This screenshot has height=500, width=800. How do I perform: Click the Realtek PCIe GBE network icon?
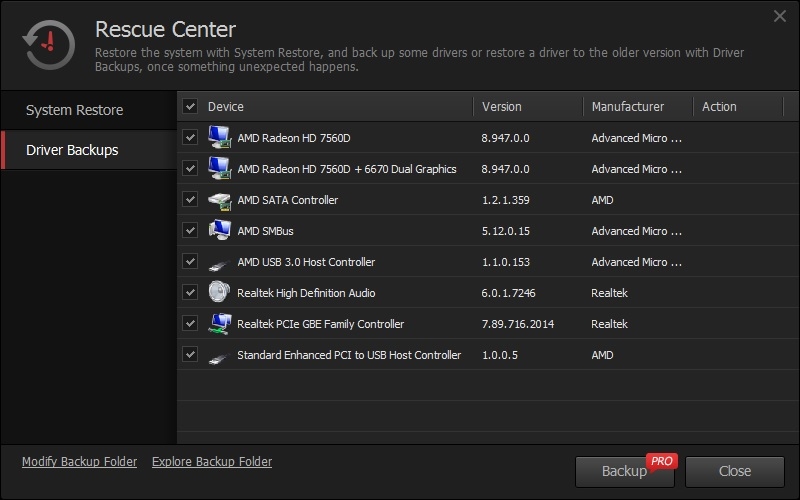[x=219, y=324]
